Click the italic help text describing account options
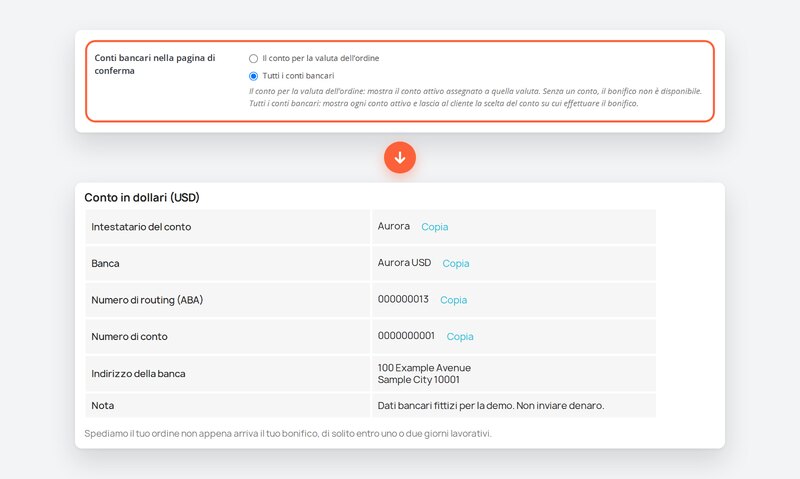 coord(476,97)
